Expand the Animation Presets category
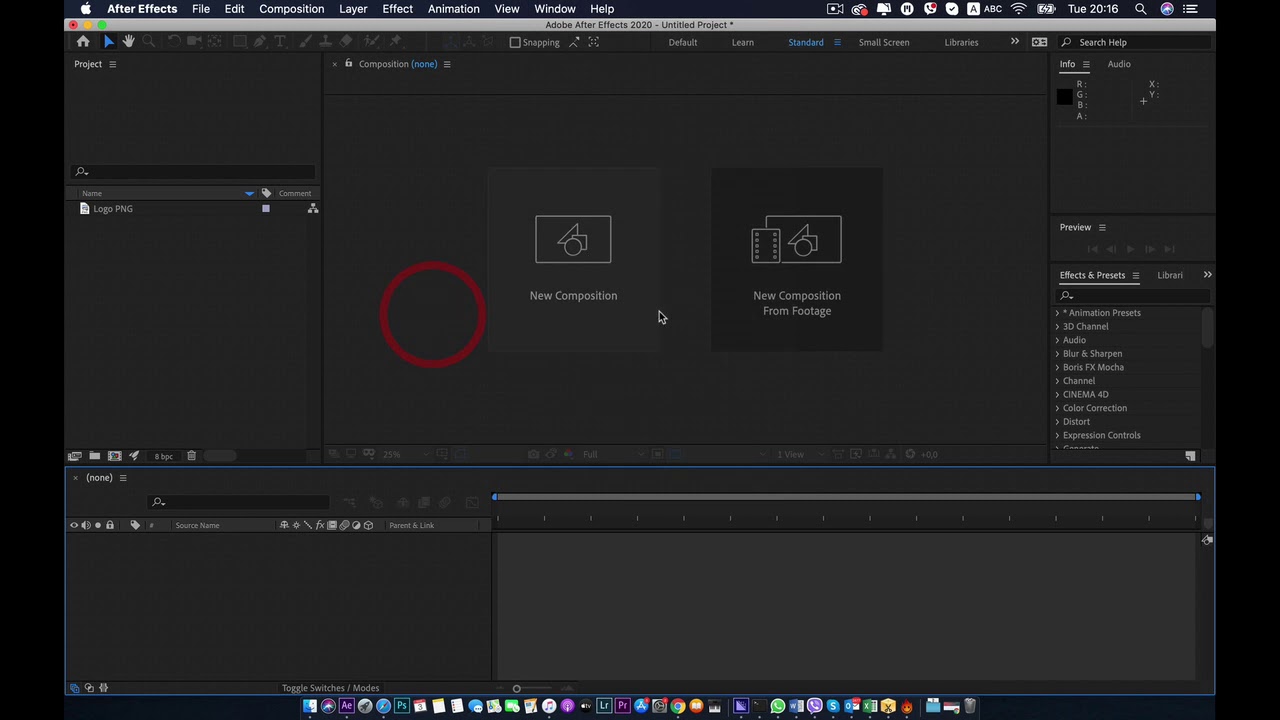 point(1057,313)
